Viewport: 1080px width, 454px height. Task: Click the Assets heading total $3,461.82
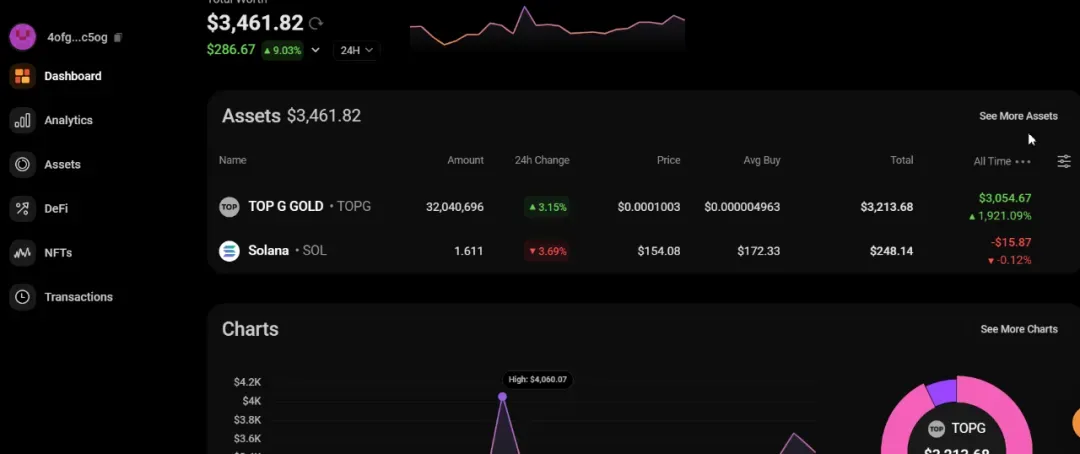(x=324, y=116)
